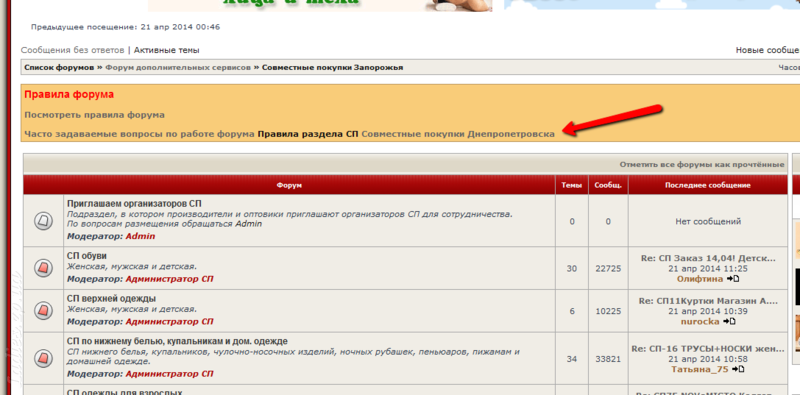Click topics count 30 for СП обуви

(x=571, y=268)
